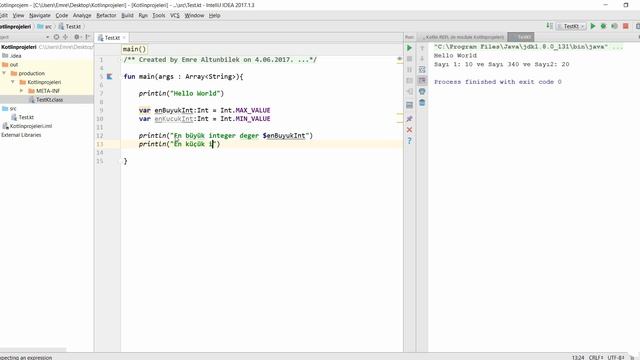Click the Run panel grey stop square
This screenshot has width=640, height=360.
[x=409, y=59]
